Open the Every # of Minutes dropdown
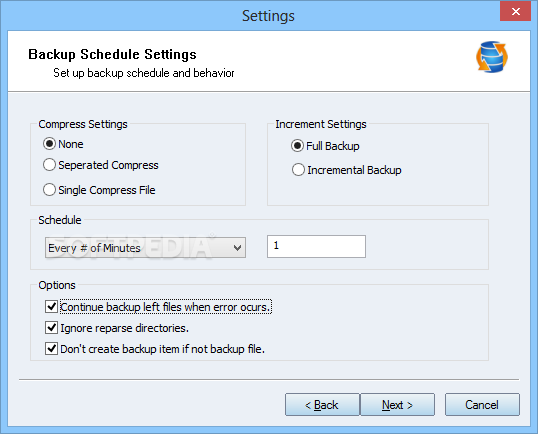The height and width of the screenshot is (434, 538). click(x=145, y=248)
